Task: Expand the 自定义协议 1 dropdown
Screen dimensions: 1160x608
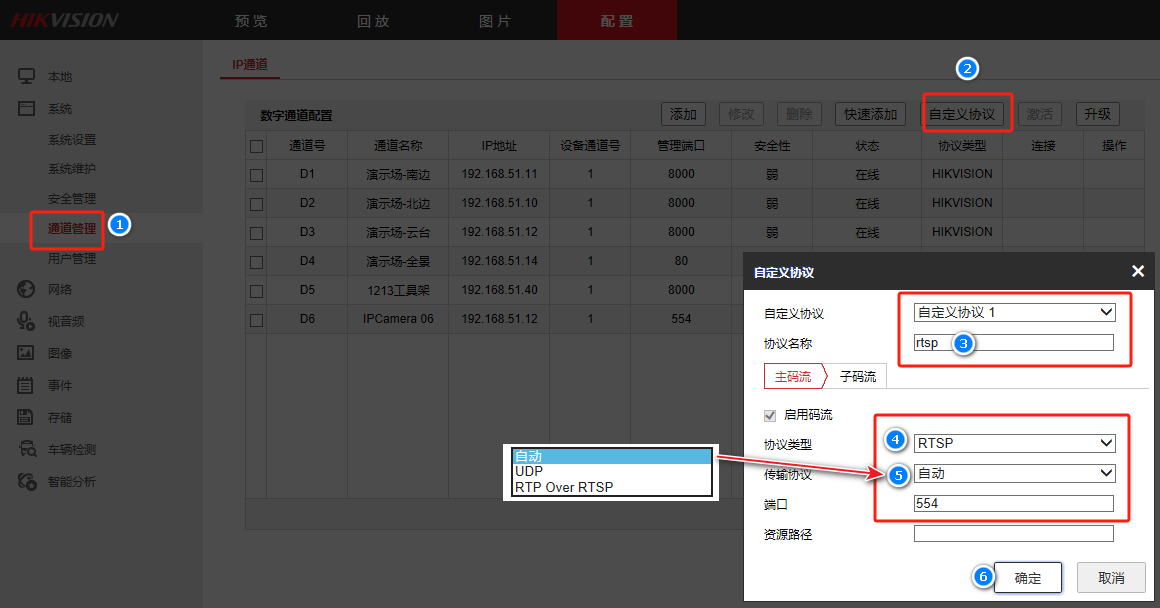Action: [1013, 312]
